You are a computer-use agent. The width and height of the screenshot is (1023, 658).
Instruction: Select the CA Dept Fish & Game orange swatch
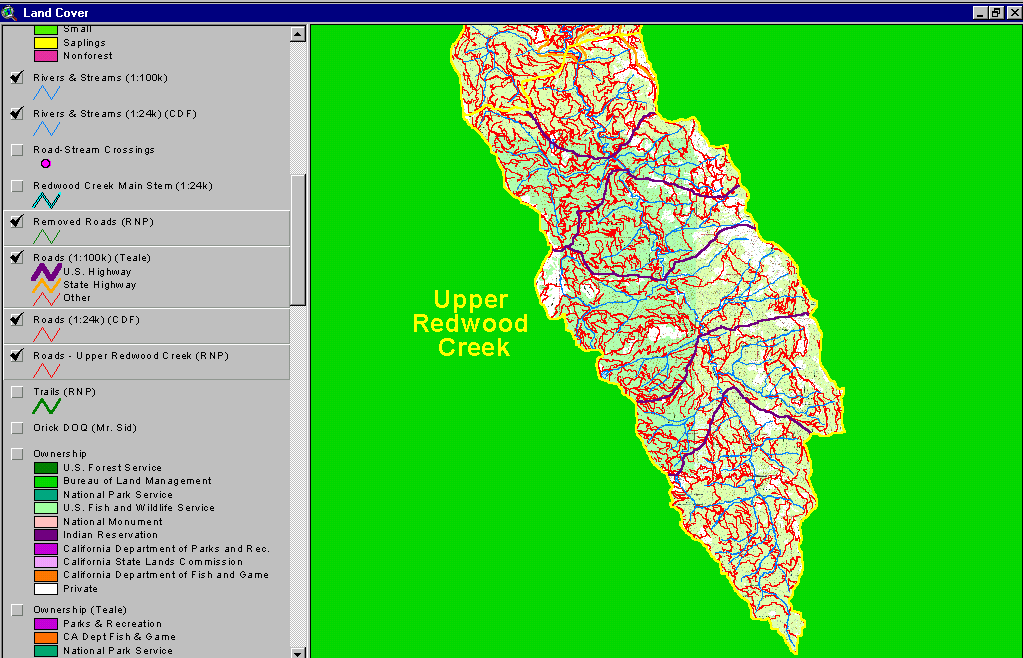tap(46, 637)
